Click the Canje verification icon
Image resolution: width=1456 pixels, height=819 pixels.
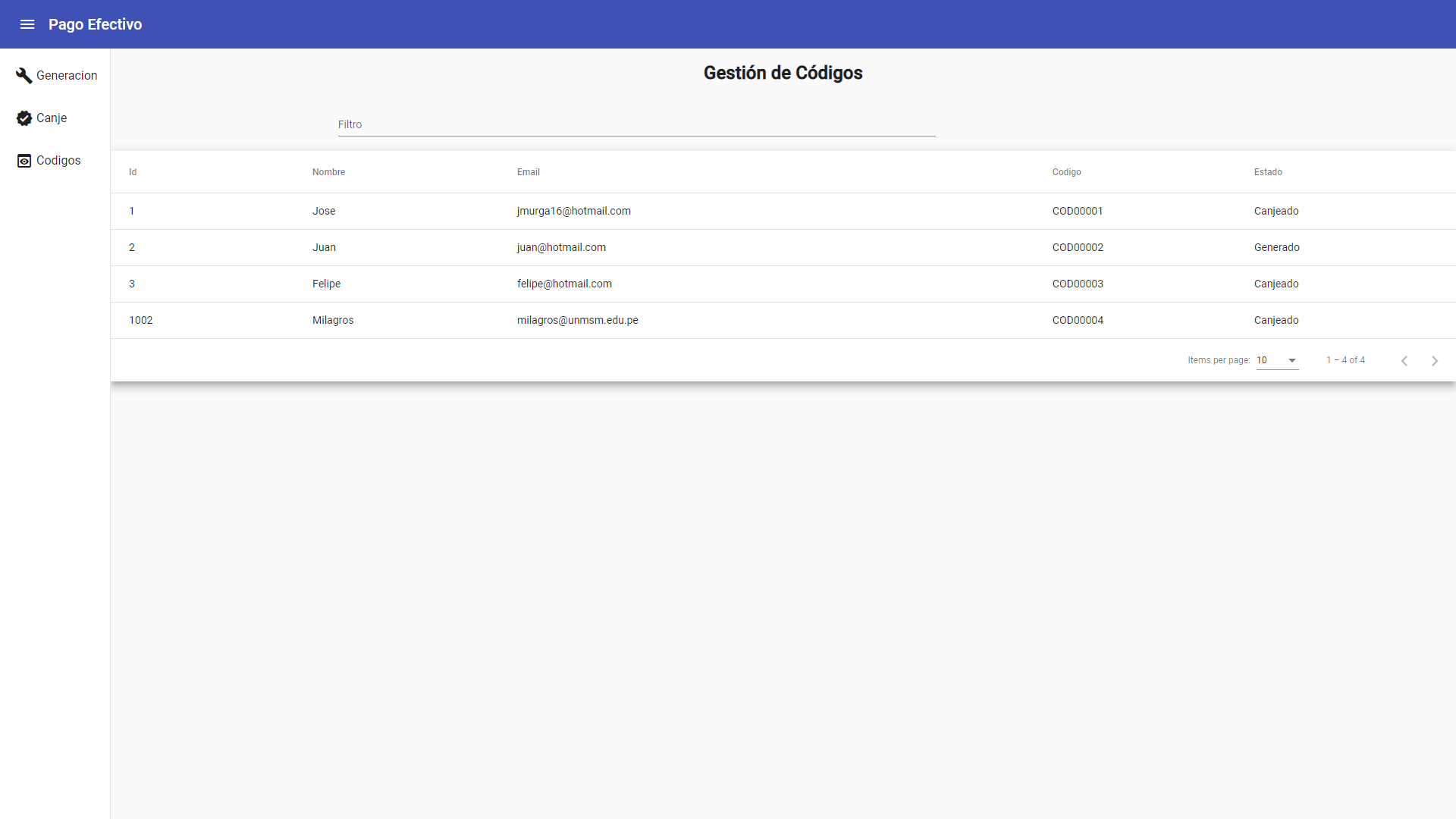tap(24, 118)
